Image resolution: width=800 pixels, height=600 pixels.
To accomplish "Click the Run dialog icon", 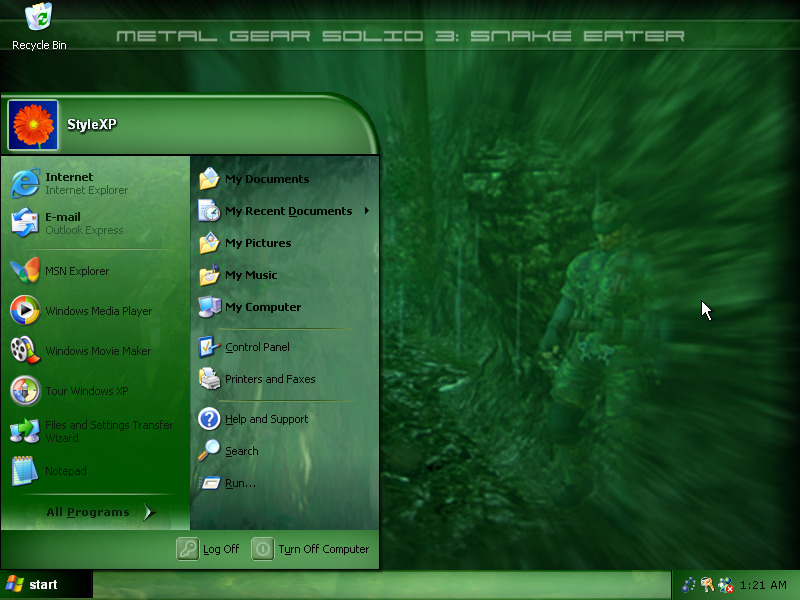I will pos(209,483).
